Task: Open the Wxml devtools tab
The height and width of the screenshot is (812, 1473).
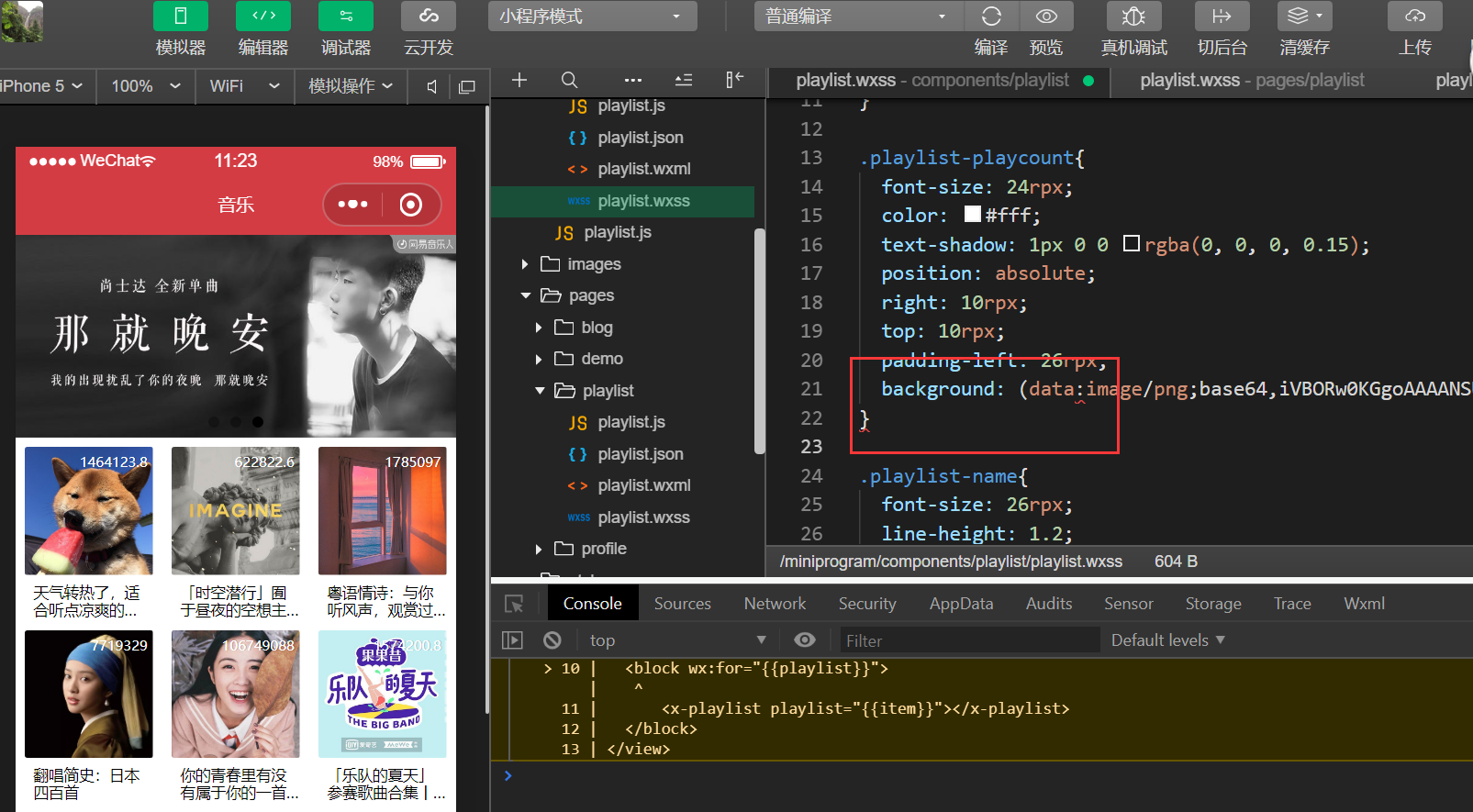Action: pyautogui.click(x=1364, y=603)
